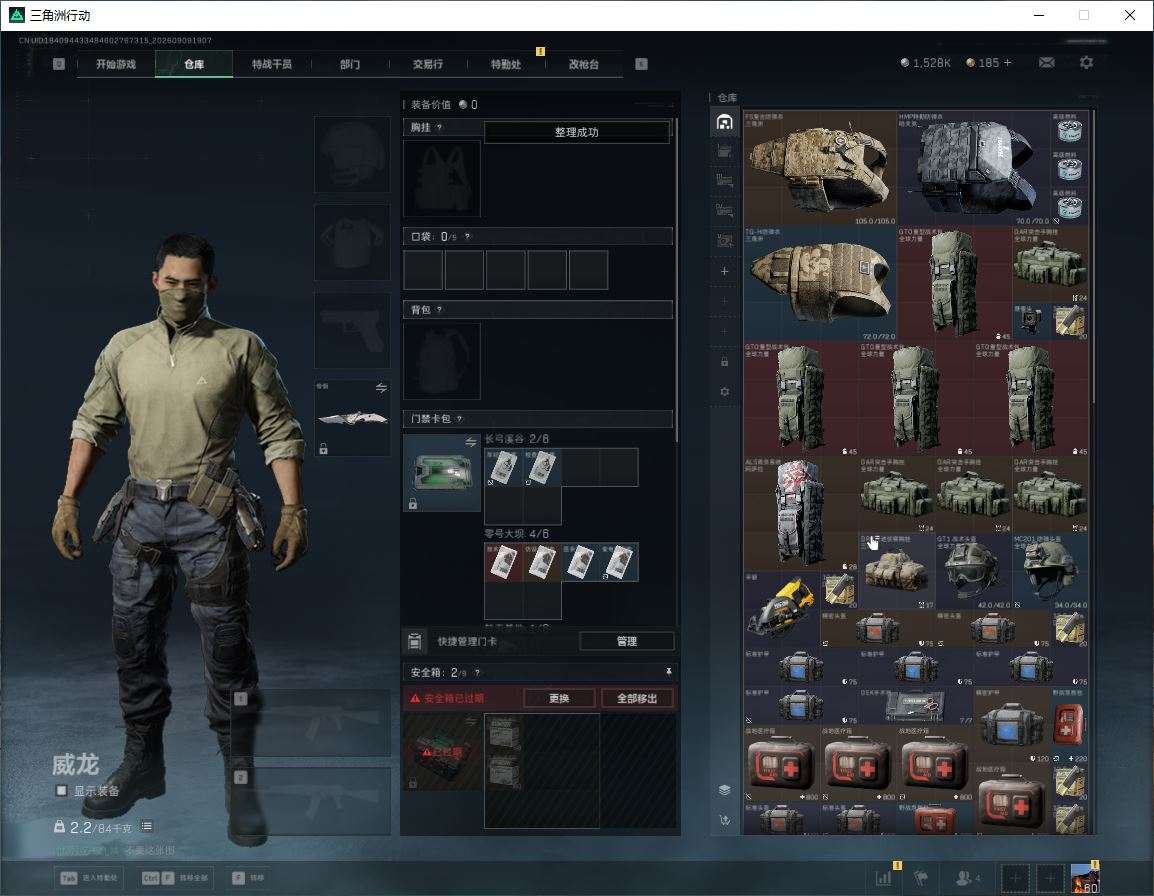The image size is (1154, 896).
Task: Select the MC201 camo helmet
Action: pos(1049,571)
